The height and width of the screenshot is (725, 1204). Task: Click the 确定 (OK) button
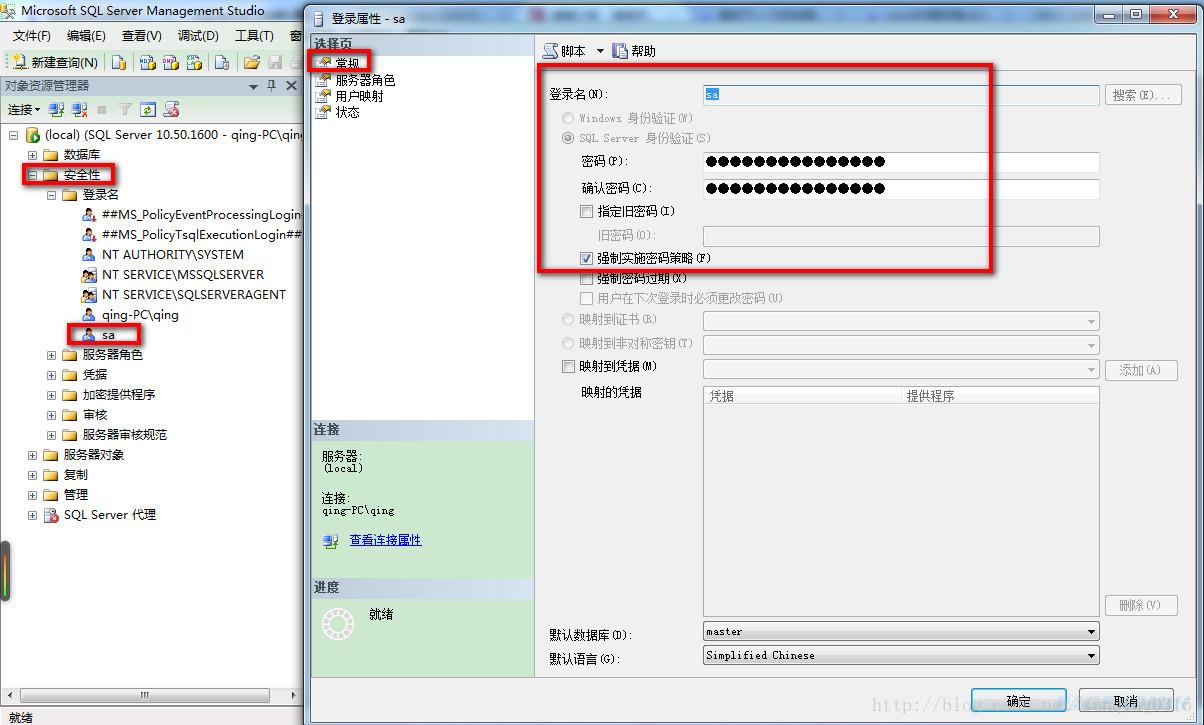coord(1019,701)
